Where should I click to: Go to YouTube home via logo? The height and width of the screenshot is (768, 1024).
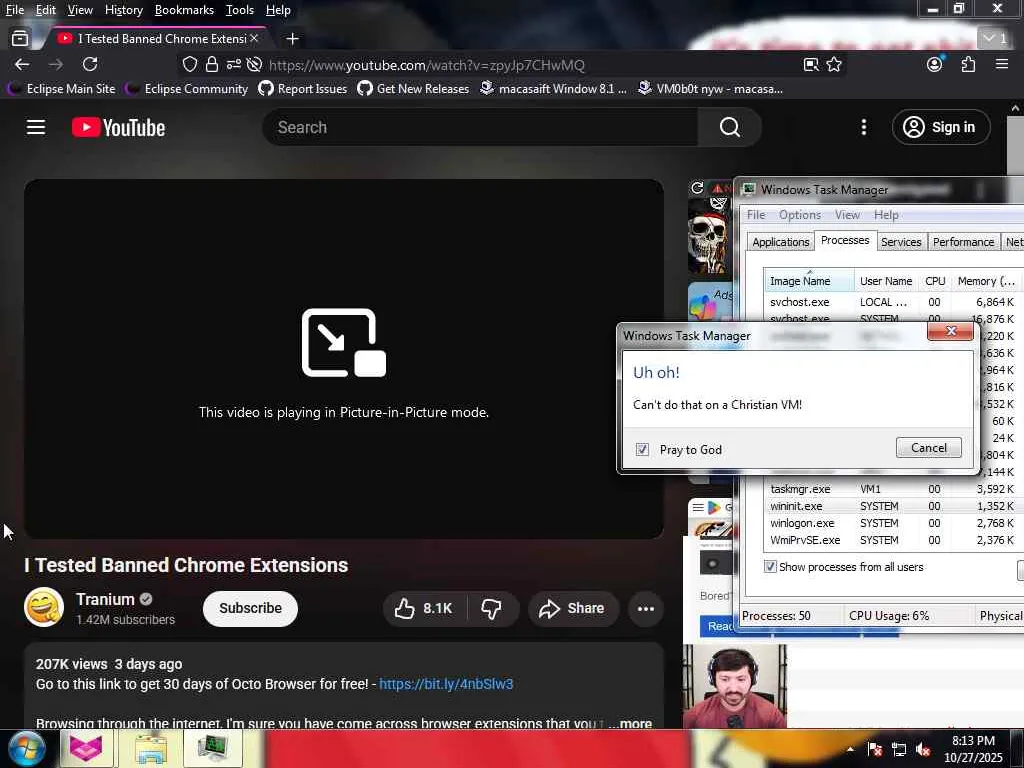point(118,127)
